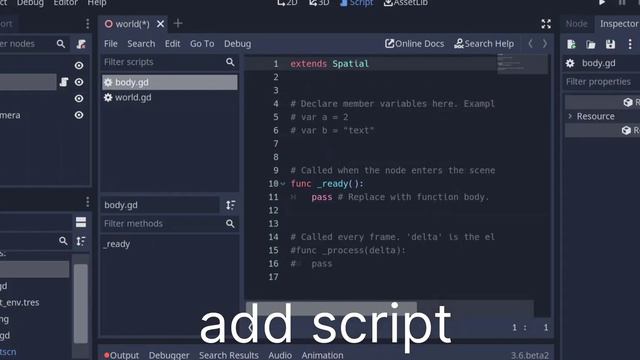Open the Go To menu

202,44
